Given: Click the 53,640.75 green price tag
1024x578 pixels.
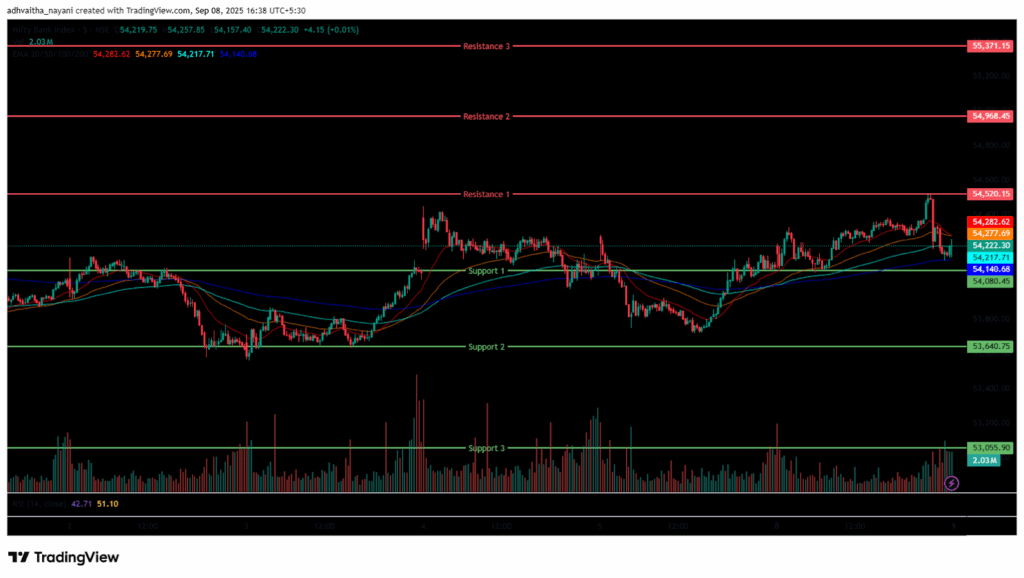Looking at the screenshot, I should (x=991, y=347).
